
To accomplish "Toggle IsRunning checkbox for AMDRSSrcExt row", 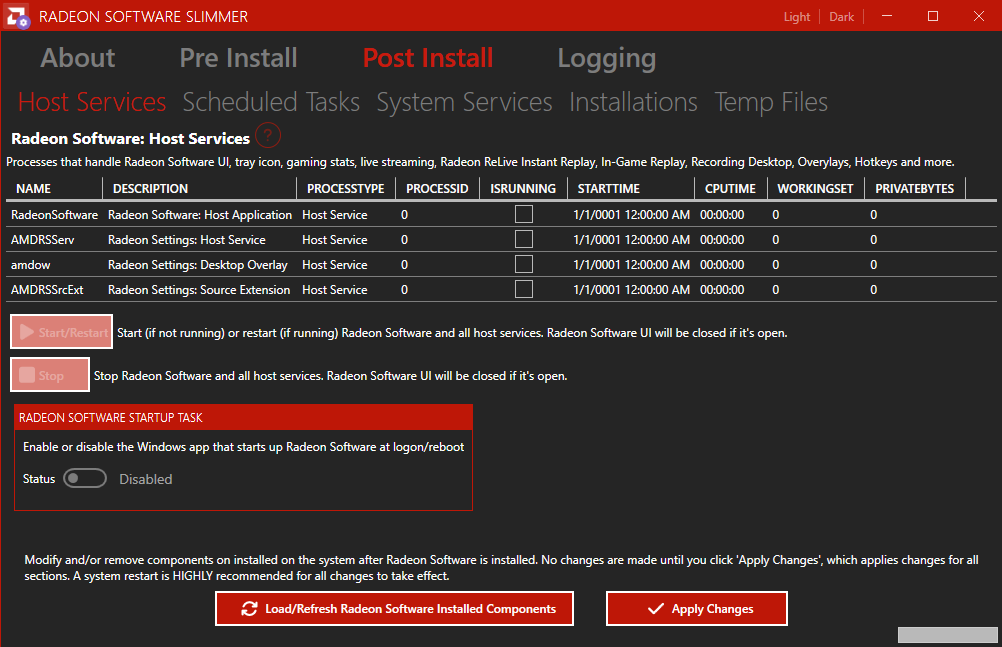I will (x=523, y=289).
